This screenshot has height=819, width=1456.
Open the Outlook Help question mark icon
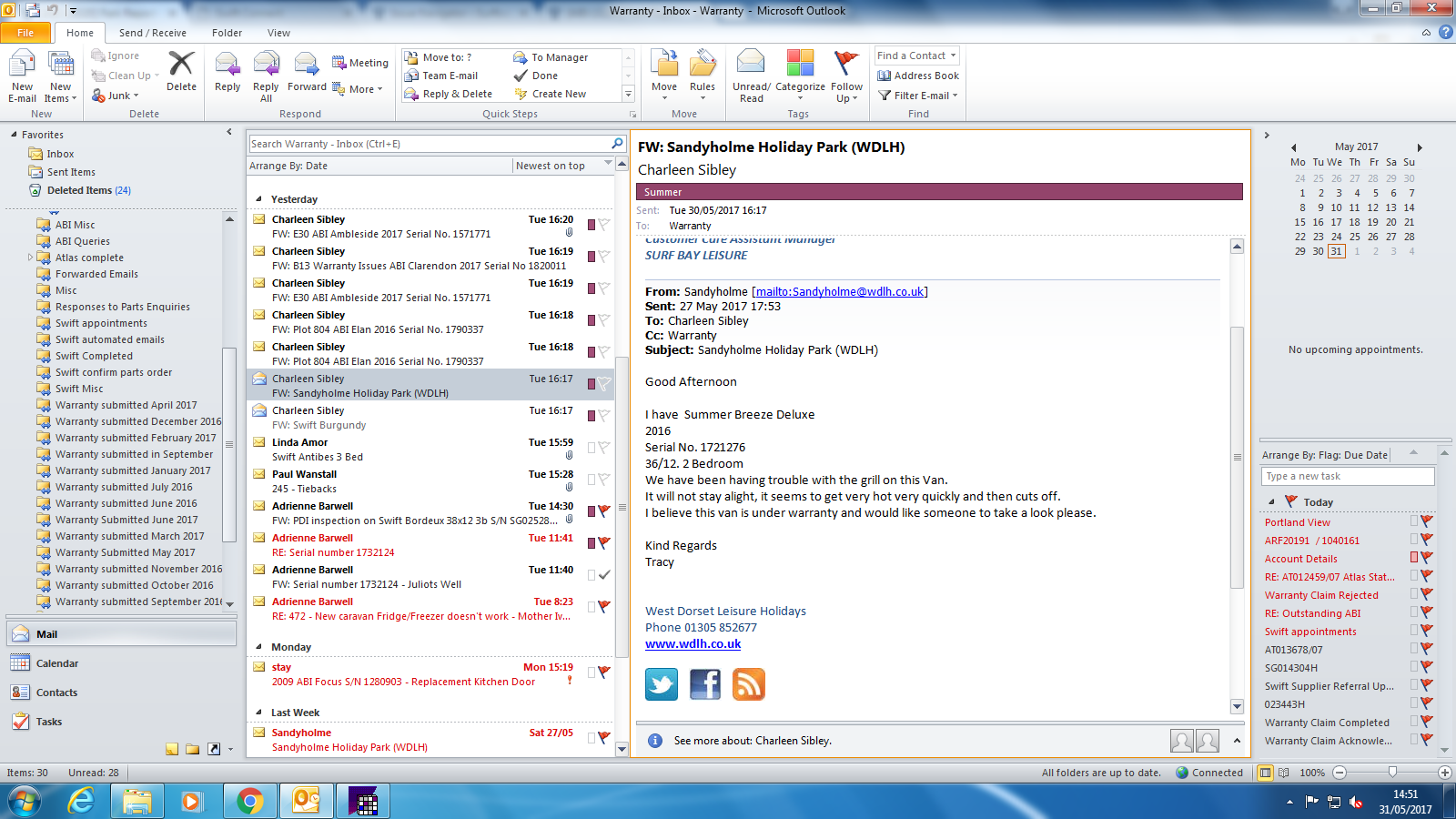point(1445,32)
